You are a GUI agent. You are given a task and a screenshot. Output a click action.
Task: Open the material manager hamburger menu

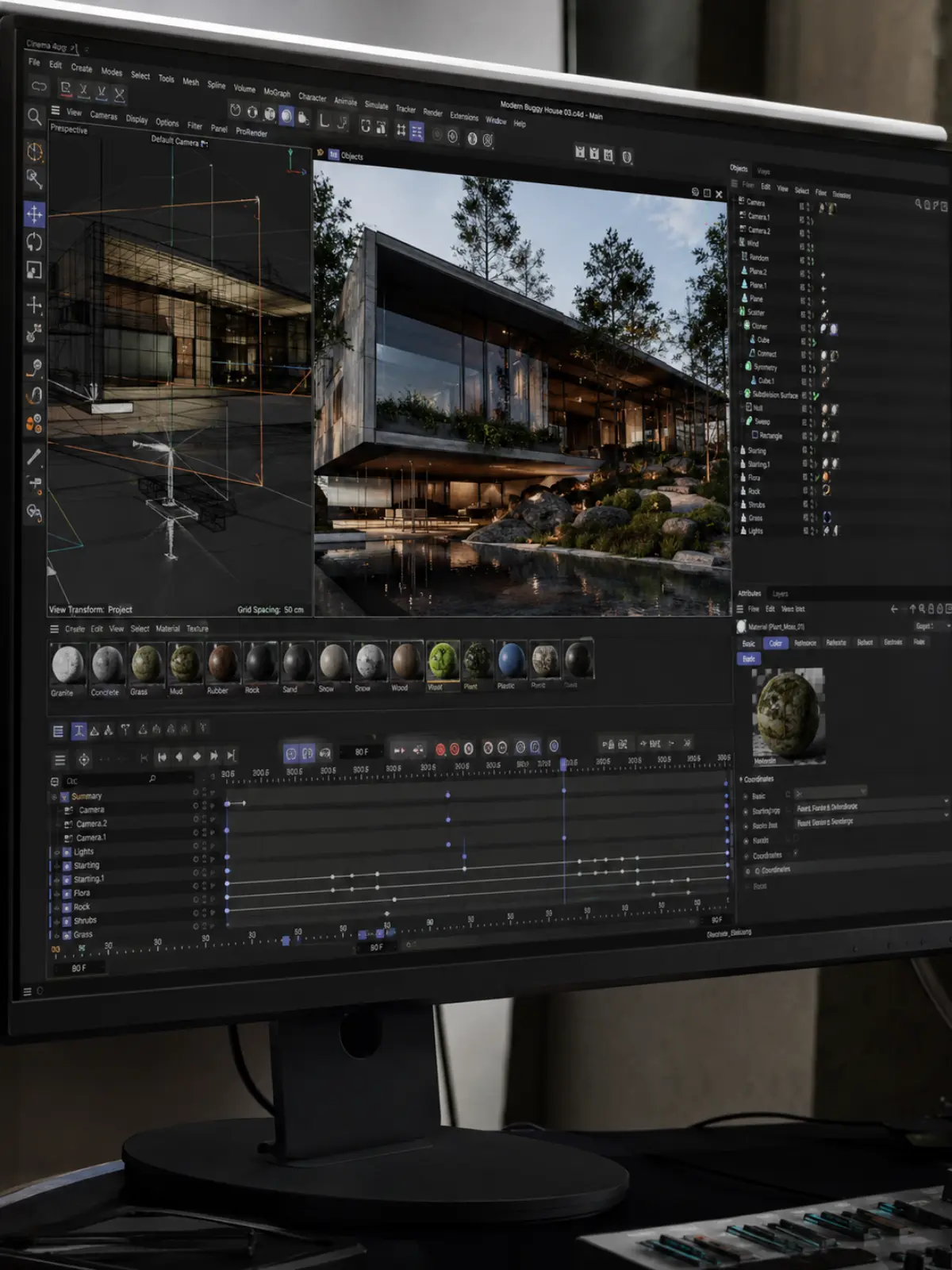tap(55, 629)
